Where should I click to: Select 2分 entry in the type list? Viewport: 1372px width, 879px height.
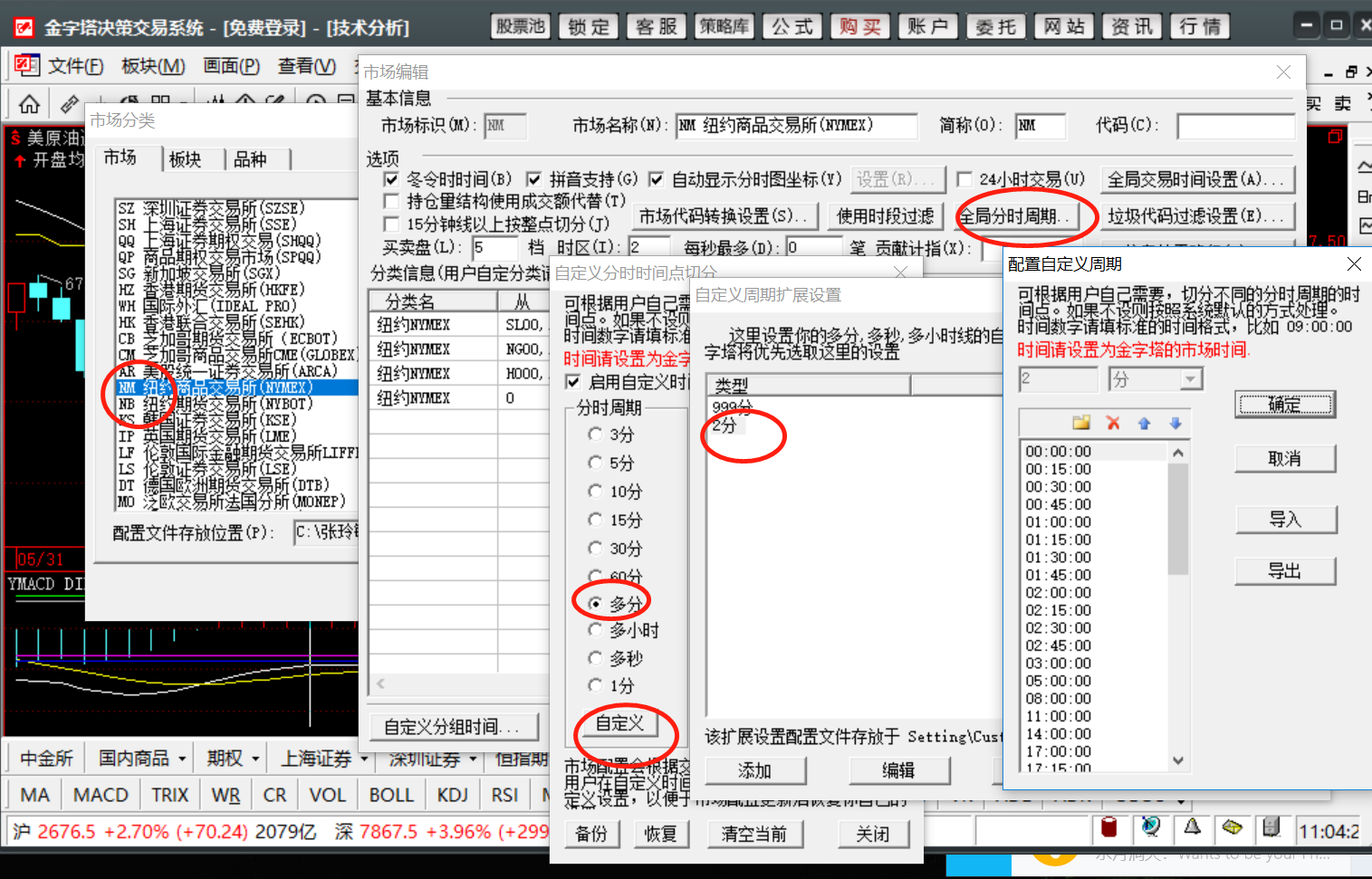(x=725, y=425)
